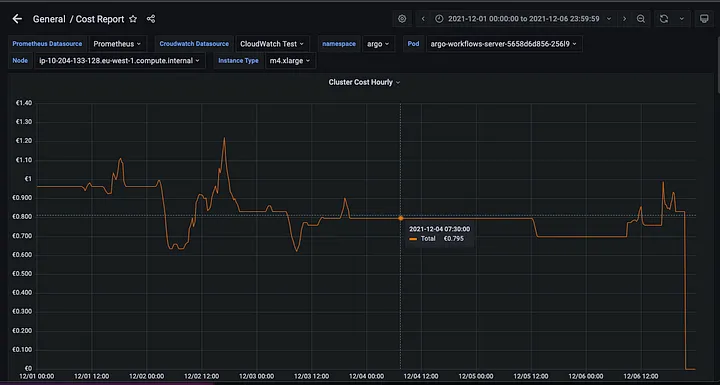Click the Total €0.795 tooltip entry
720x385 pixels.
click(x=436, y=238)
